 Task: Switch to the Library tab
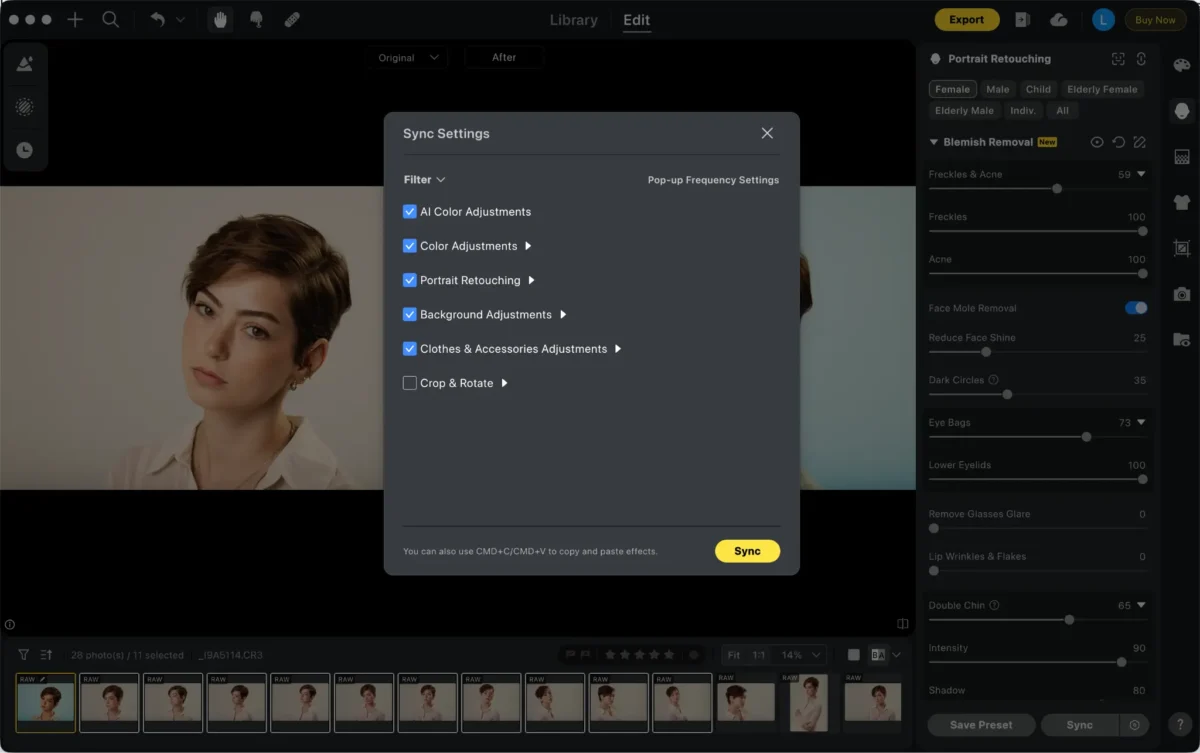[573, 20]
